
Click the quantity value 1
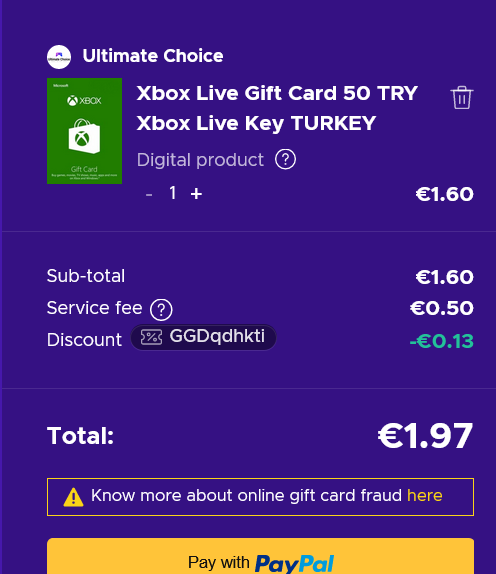[x=173, y=193]
